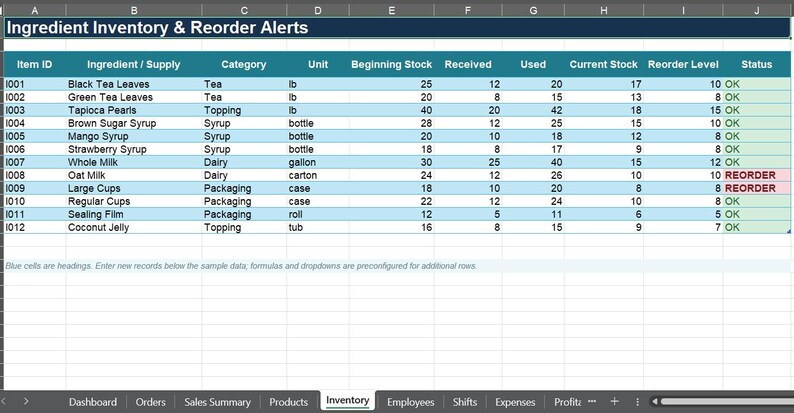Switch to the Employees sheet tab
The width and height of the screenshot is (794, 413).
411,402
